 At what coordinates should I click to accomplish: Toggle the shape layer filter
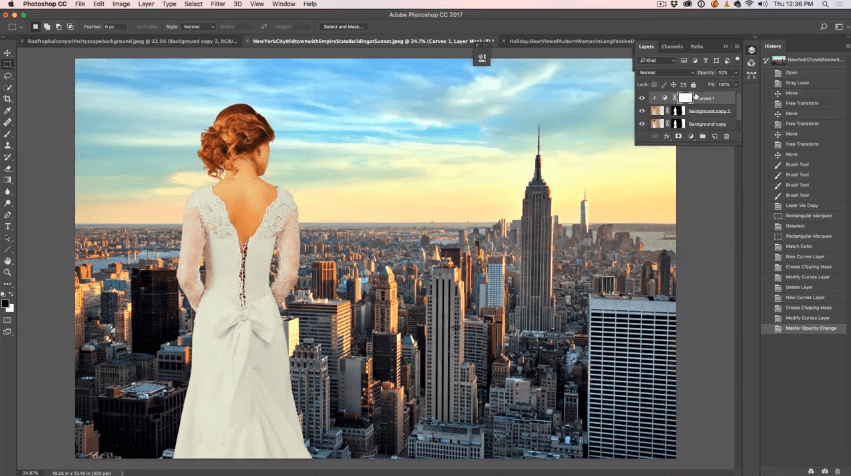coord(716,60)
